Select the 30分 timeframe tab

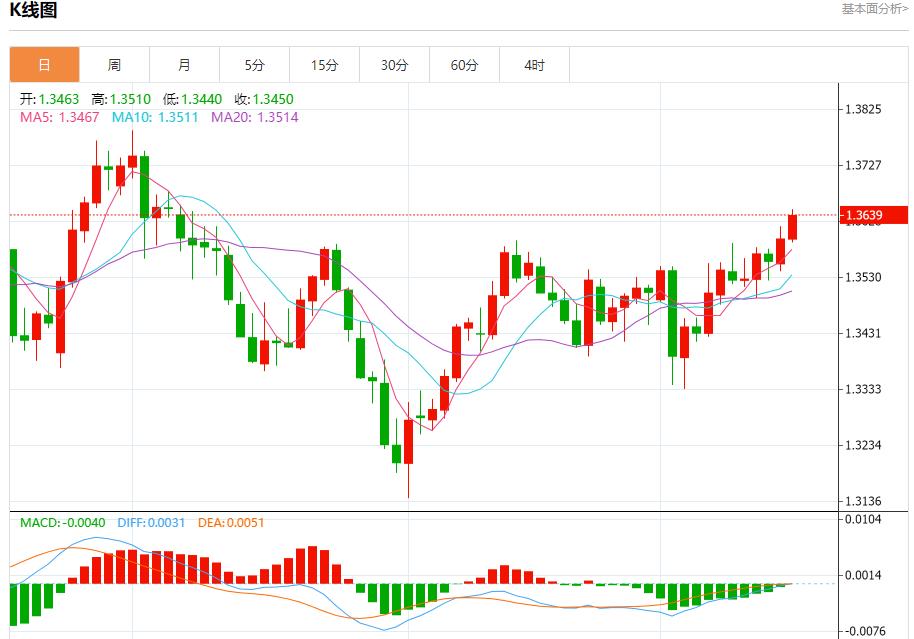394,64
